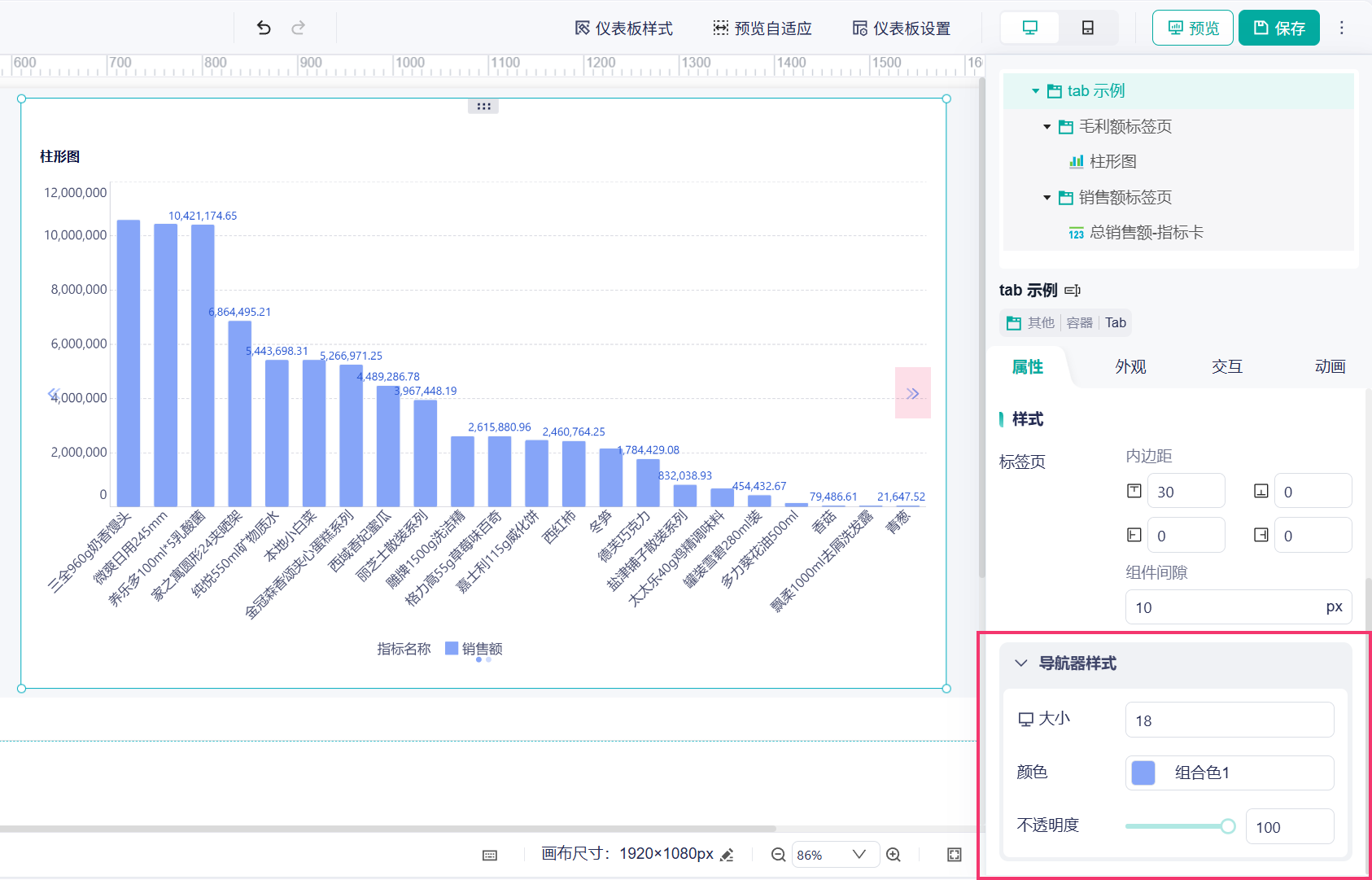Edit canvas size pencil icon
This screenshot has height=880, width=1372.
728,855
